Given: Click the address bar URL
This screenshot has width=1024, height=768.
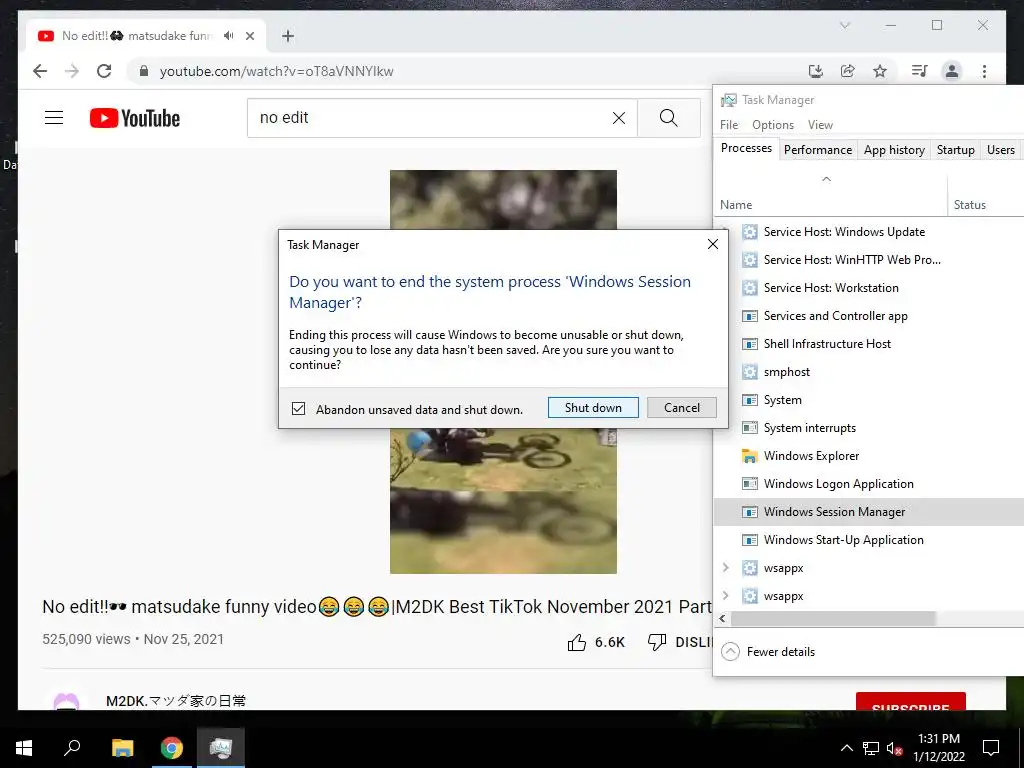Looking at the screenshot, I should [276, 71].
